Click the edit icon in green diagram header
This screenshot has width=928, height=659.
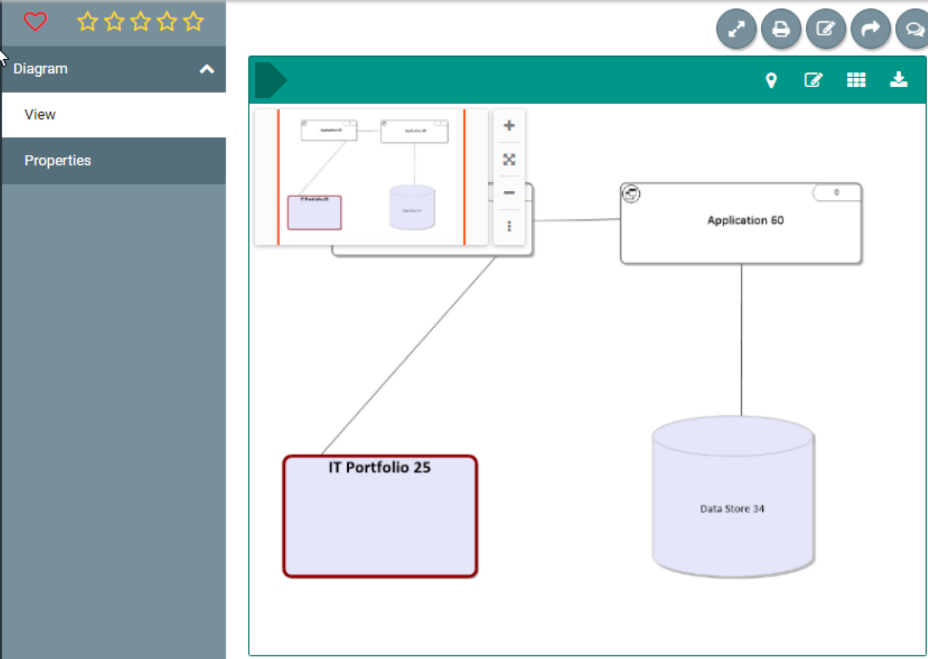click(813, 80)
